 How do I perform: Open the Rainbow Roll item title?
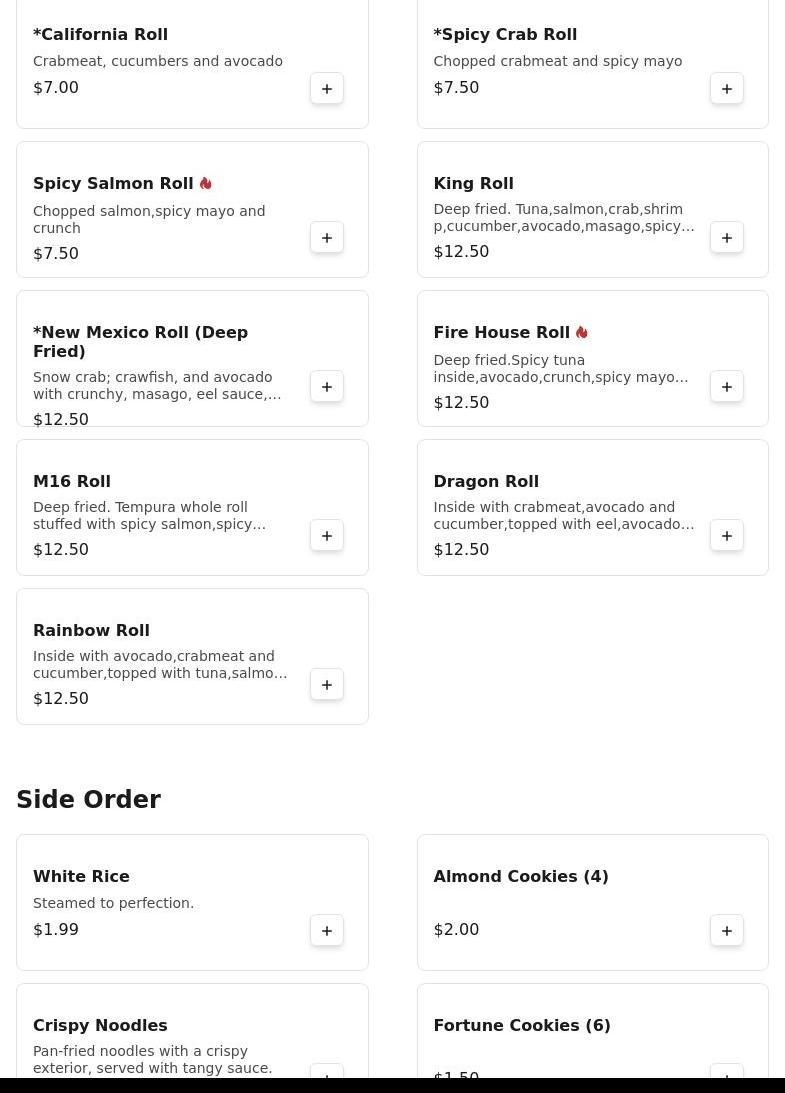[91, 631]
